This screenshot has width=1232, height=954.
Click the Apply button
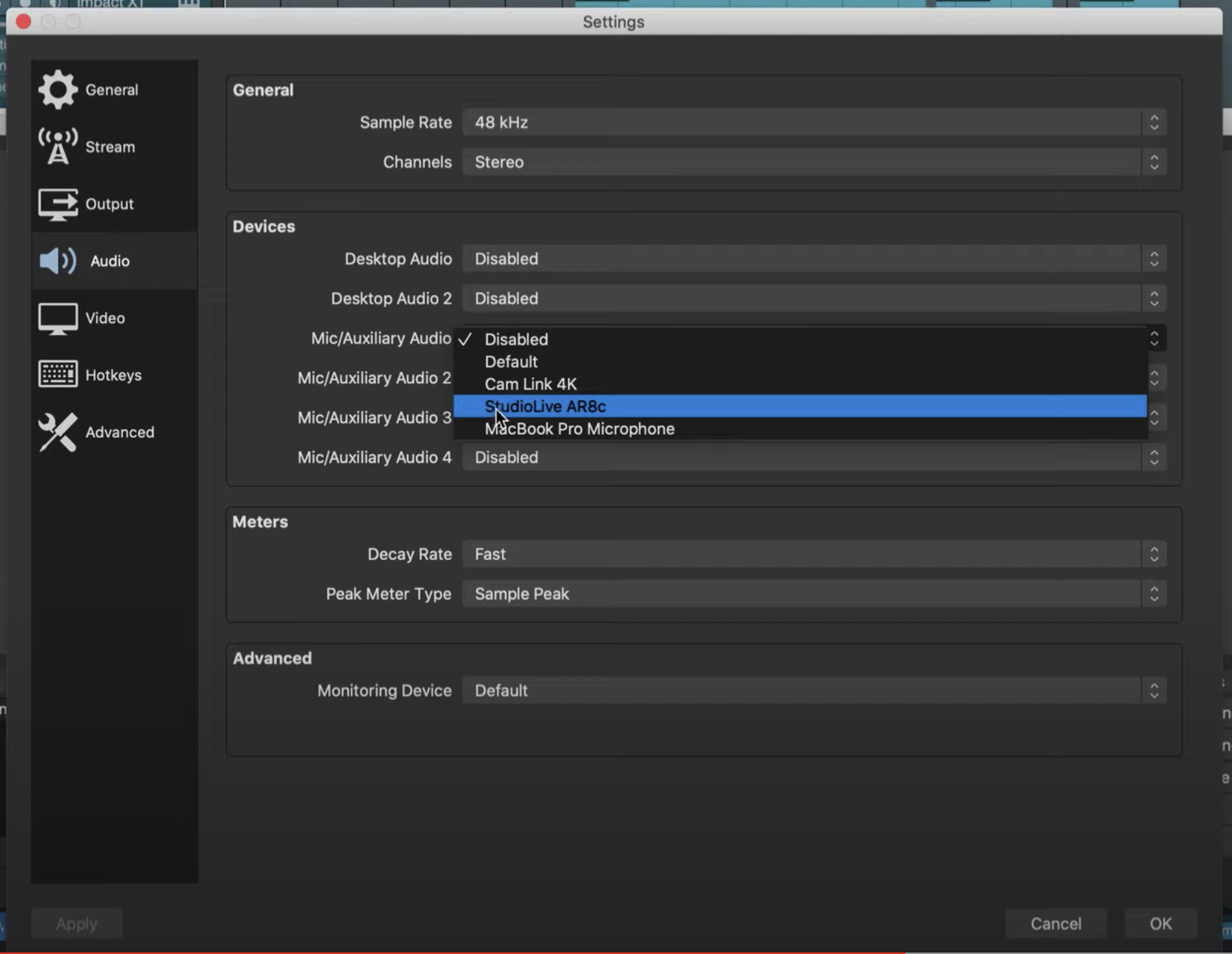point(77,924)
